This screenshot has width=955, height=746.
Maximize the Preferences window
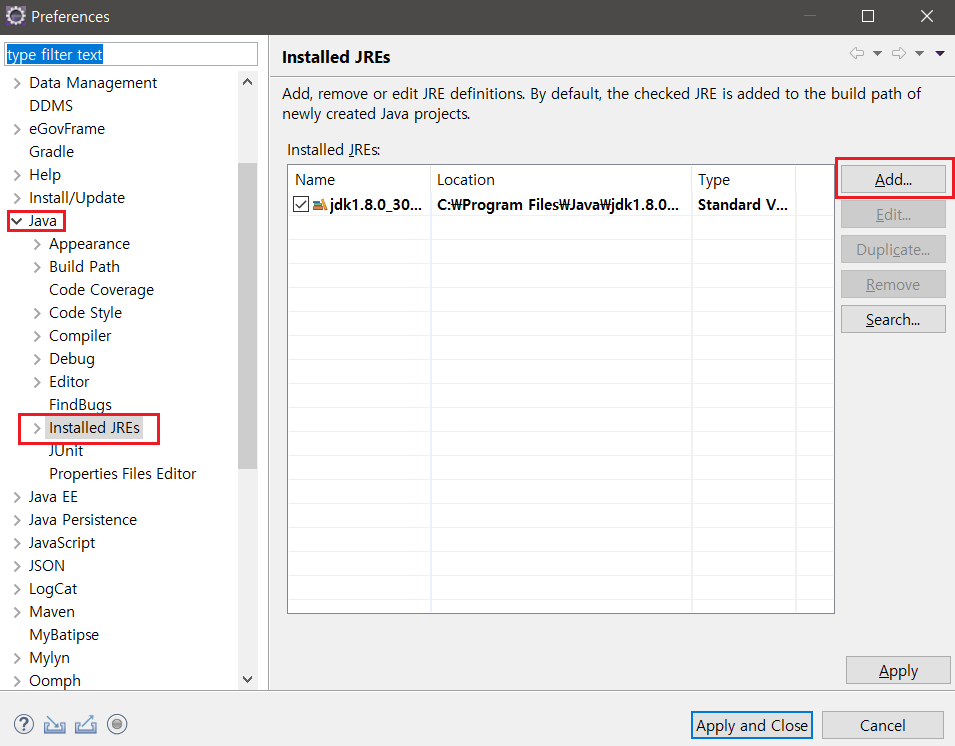[x=868, y=16]
